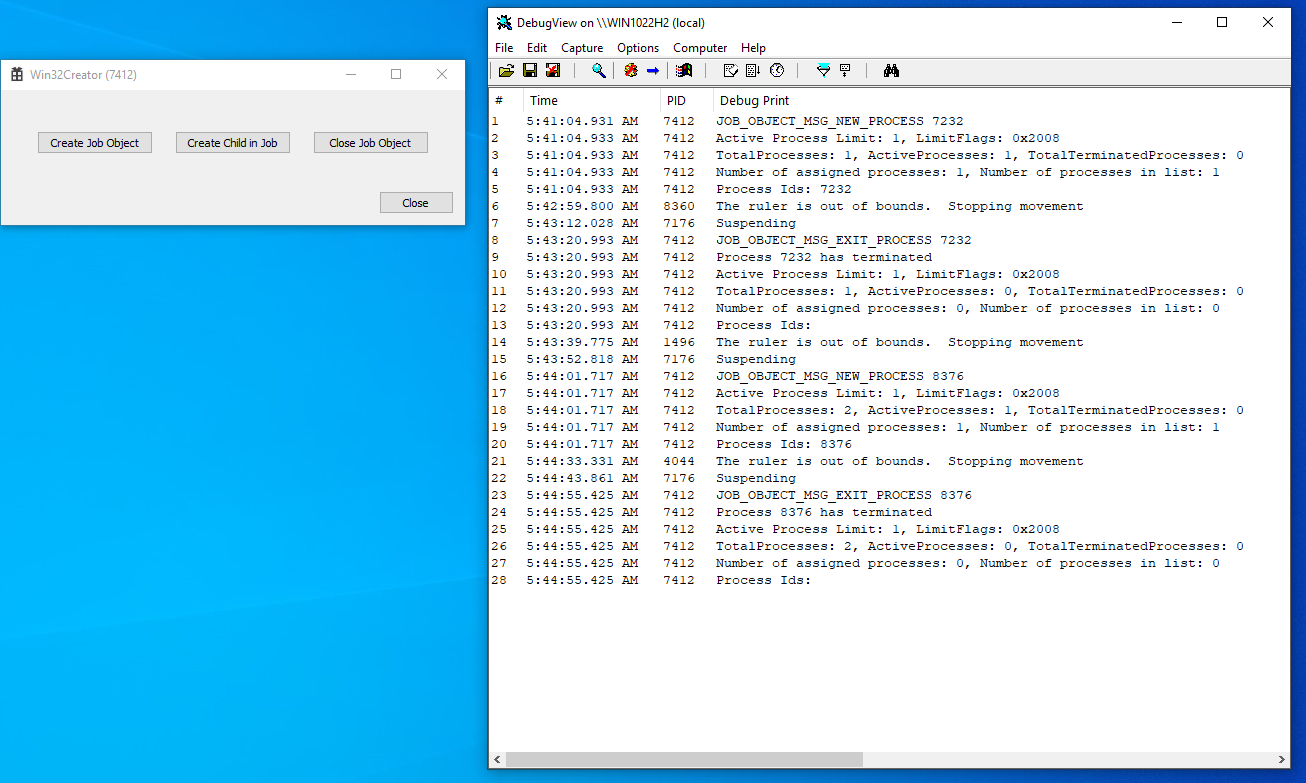The image size is (1306, 783).
Task: Click the Create Child in Job button
Action: [x=233, y=143]
